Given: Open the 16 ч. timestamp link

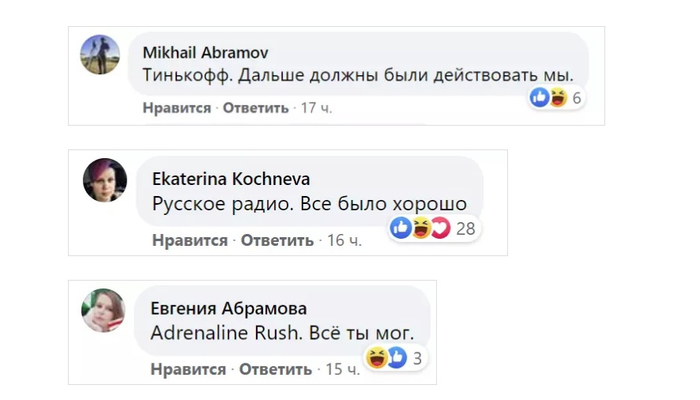Looking at the screenshot, I should 343,241.
